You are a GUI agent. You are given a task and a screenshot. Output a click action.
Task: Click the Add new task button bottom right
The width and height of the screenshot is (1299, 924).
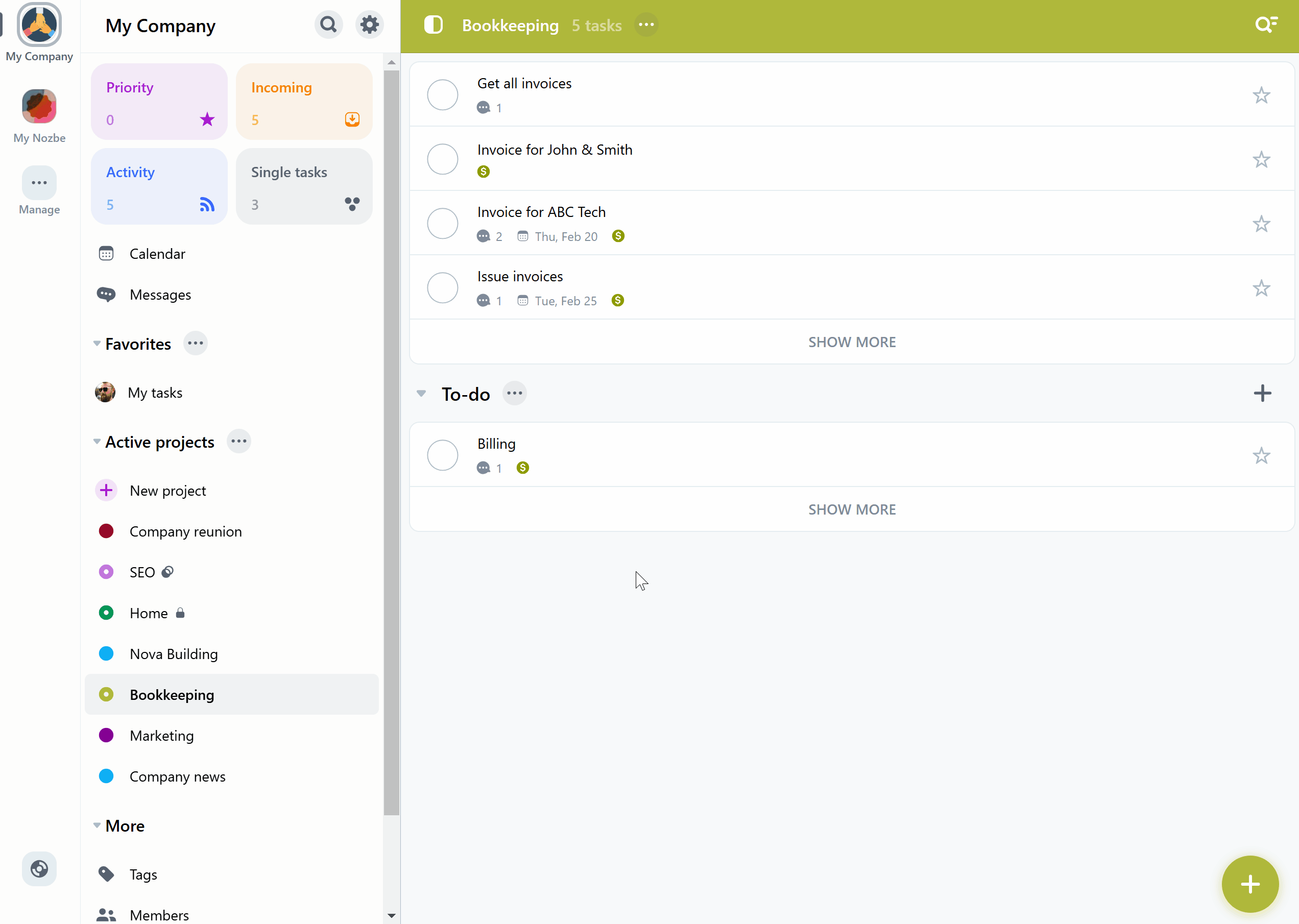point(1250,883)
